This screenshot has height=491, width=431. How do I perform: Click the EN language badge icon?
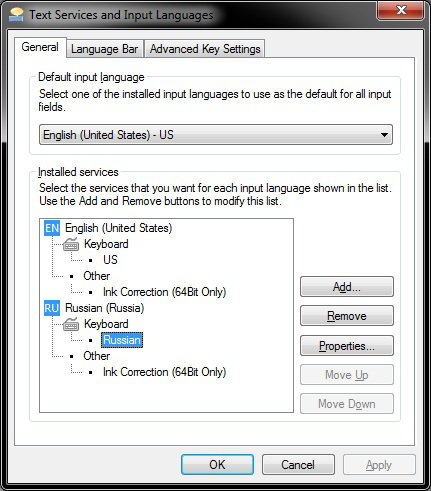click(52, 228)
